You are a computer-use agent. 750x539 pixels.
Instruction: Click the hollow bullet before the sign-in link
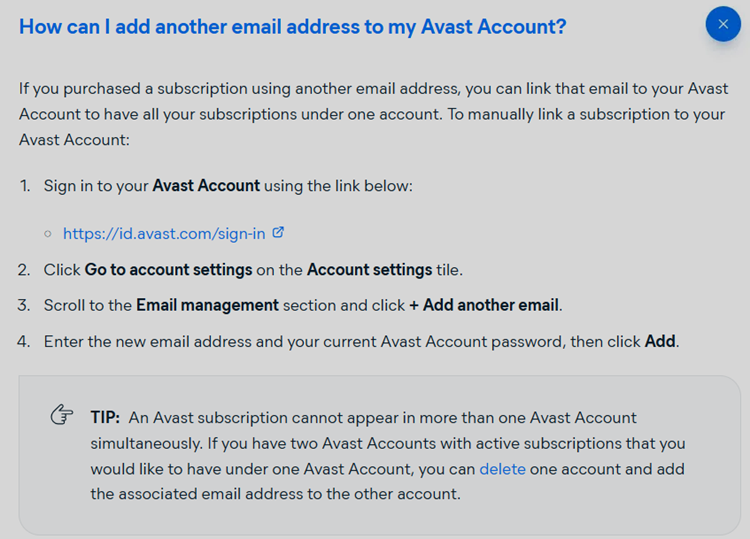(x=48, y=234)
